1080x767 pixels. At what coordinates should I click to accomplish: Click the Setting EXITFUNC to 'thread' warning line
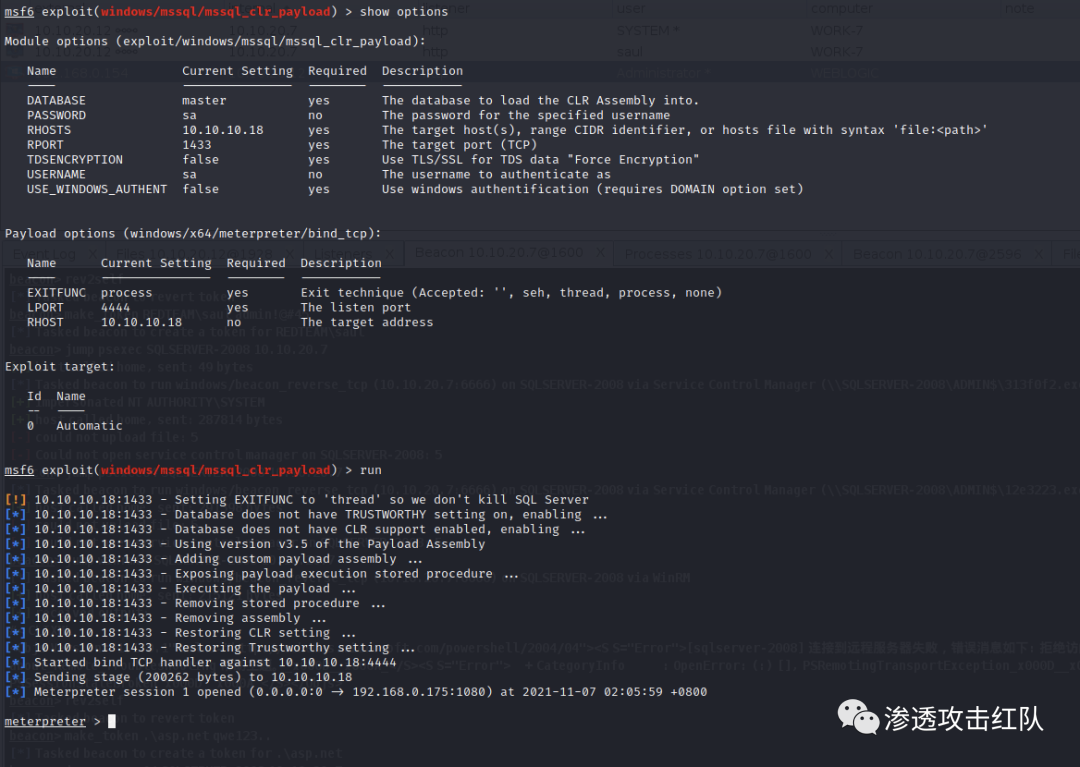pyautogui.click(x=297, y=500)
